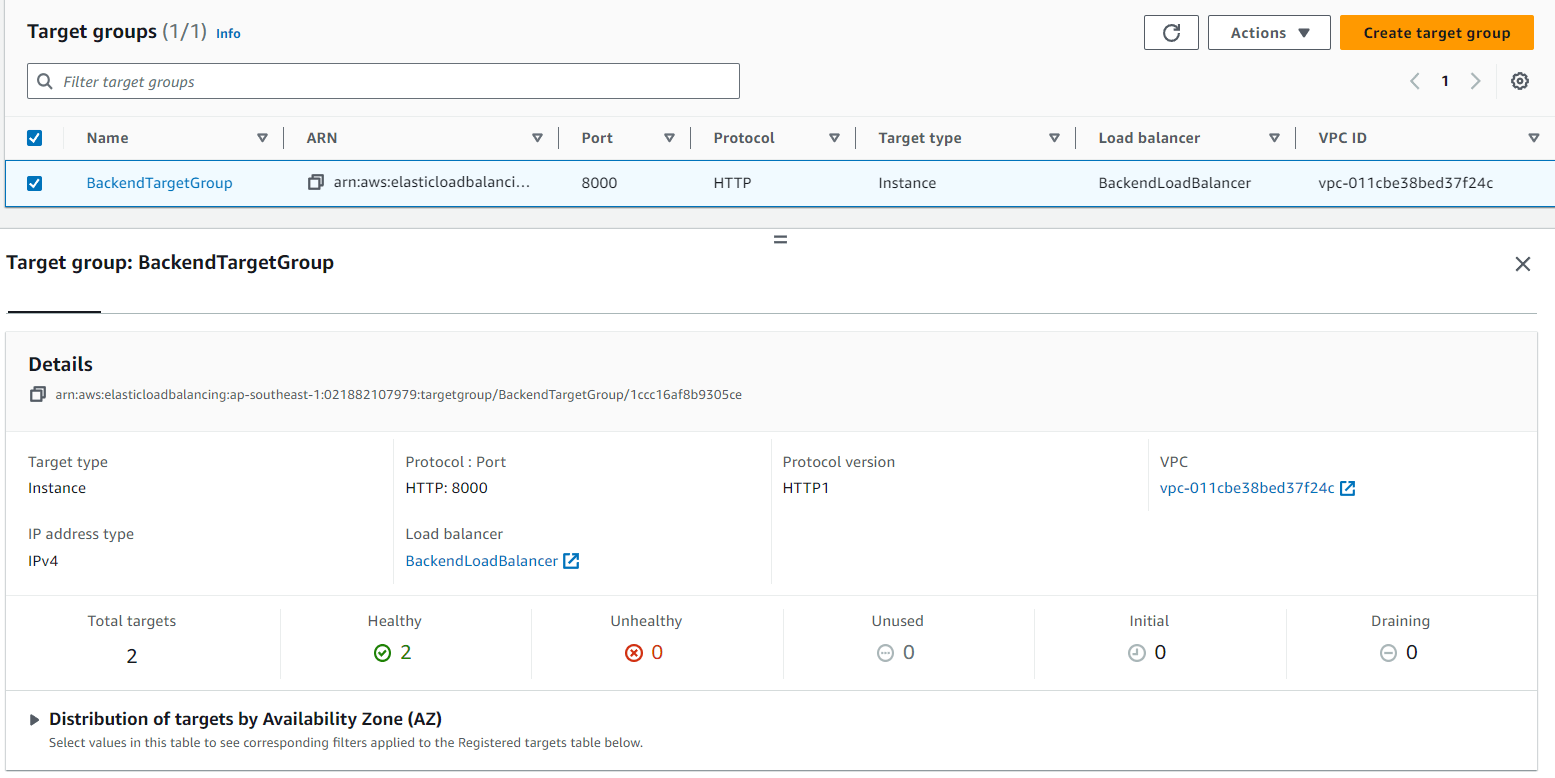Go to previous page arrow
The height and width of the screenshot is (778, 1555).
pos(1415,82)
